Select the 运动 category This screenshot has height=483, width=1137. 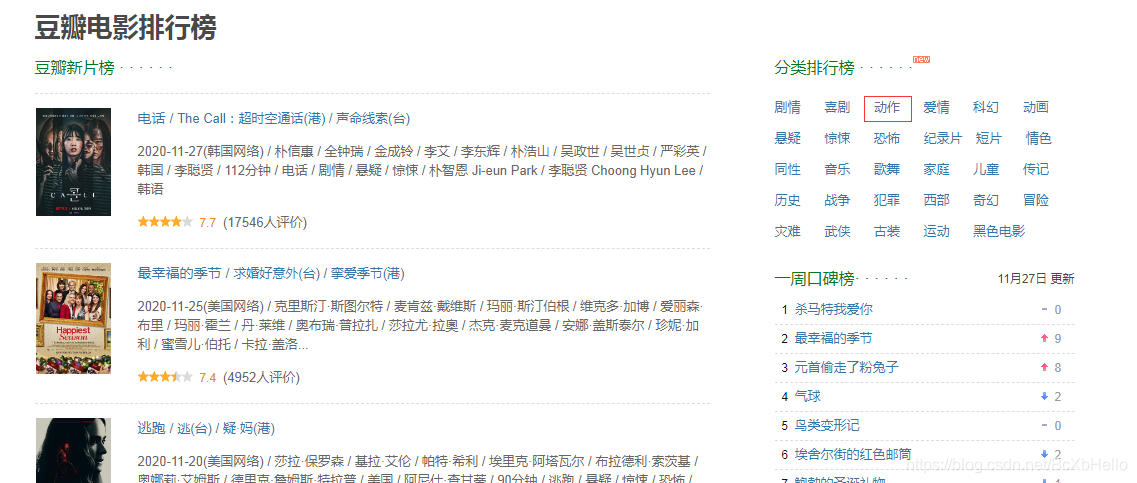point(936,231)
